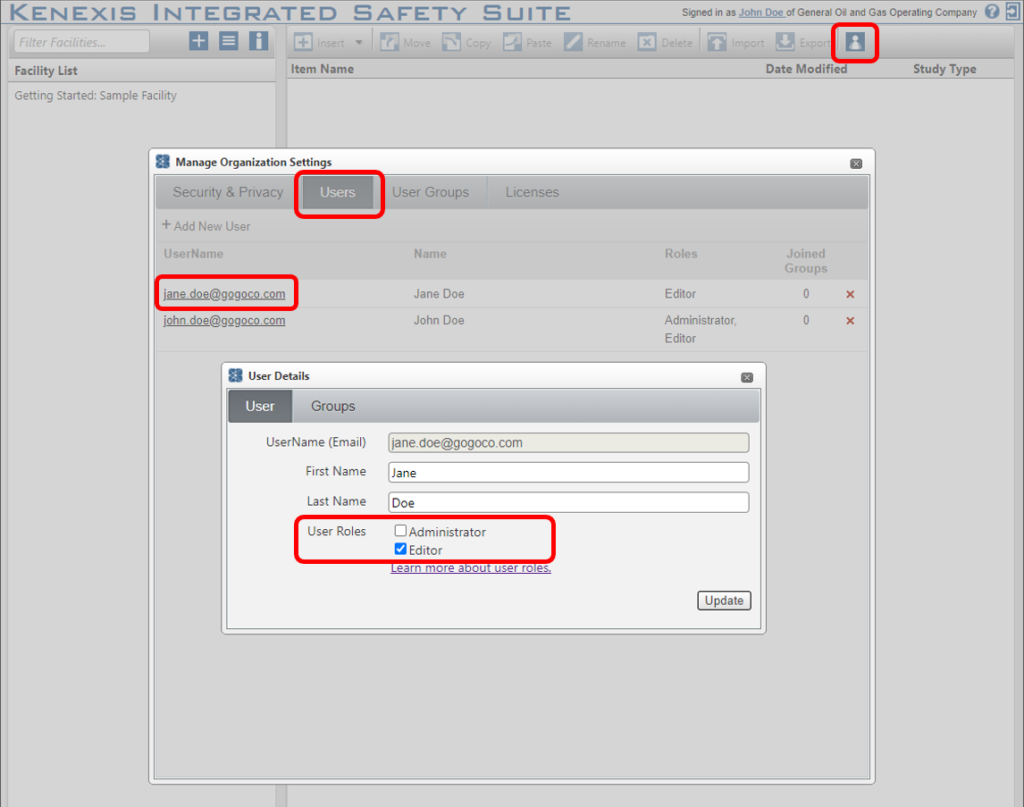Select the Move toolbar icon

pyautogui.click(x=389, y=42)
